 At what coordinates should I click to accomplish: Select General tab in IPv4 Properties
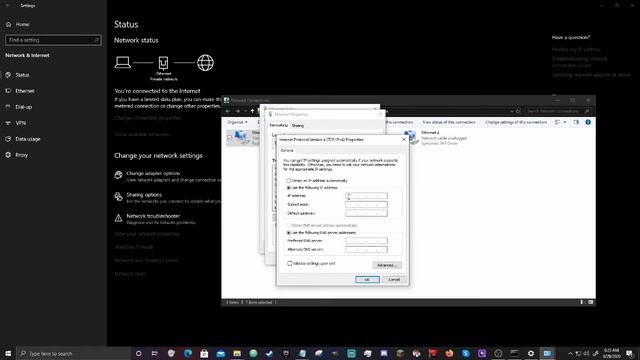click(x=287, y=151)
